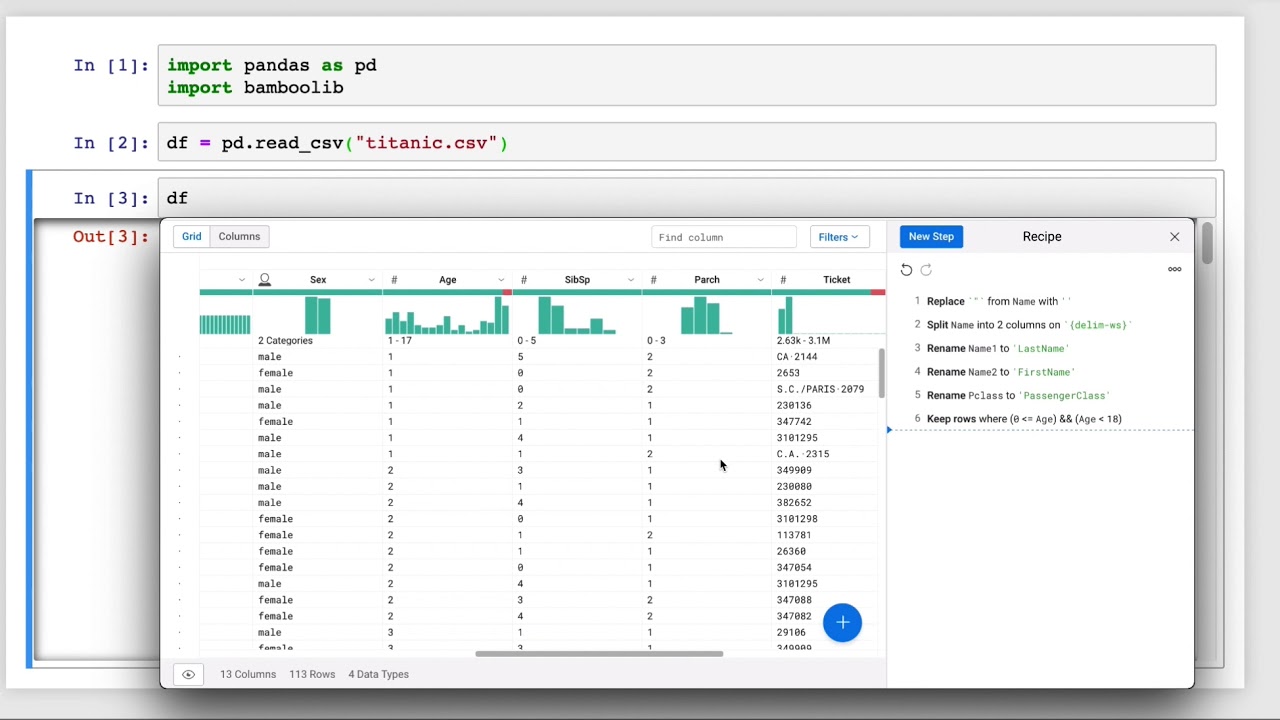Screen dimensions: 1280x720
Task: Click the eye icon in the status bar
Action: coord(188,674)
